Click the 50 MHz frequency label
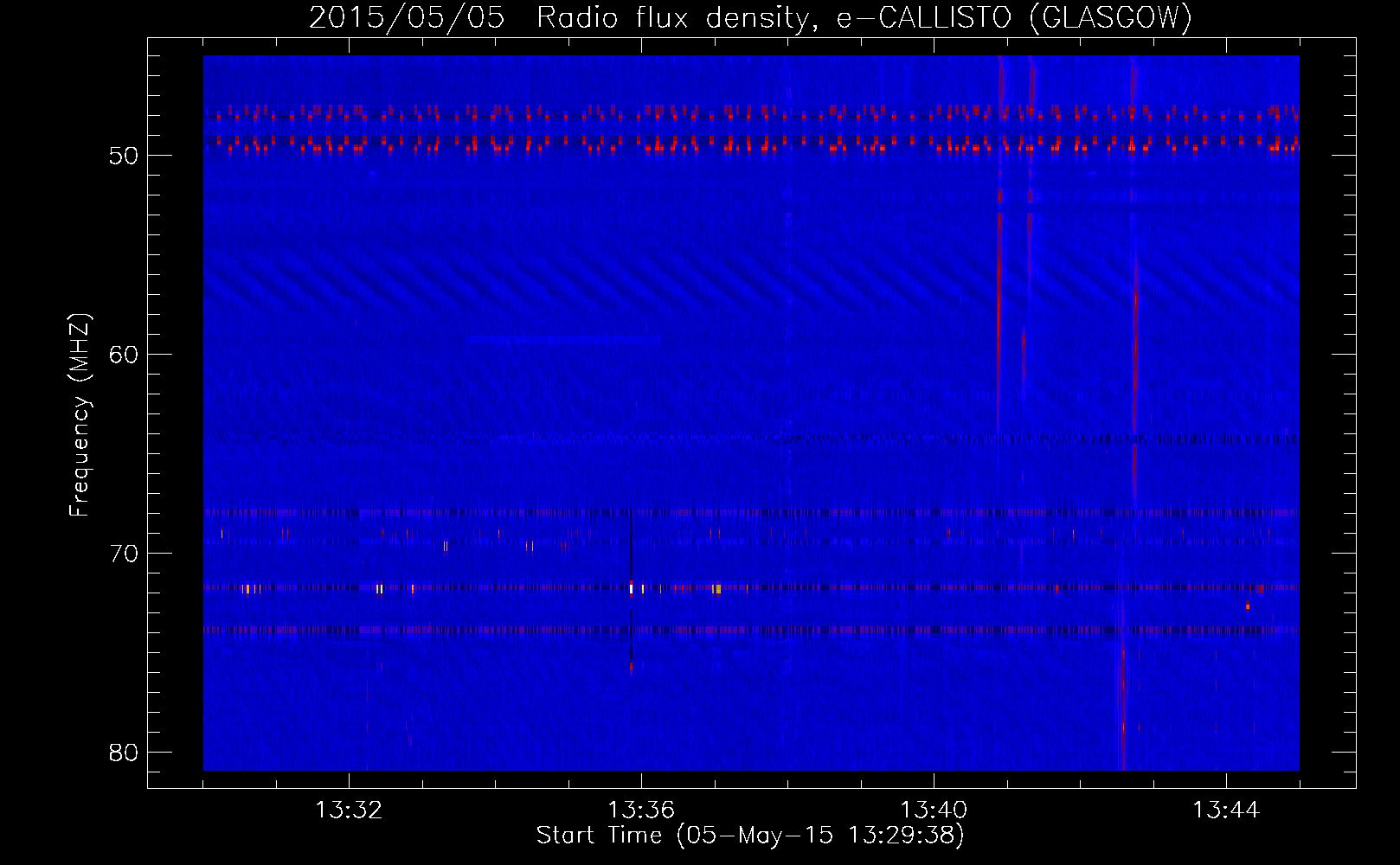 [x=124, y=156]
